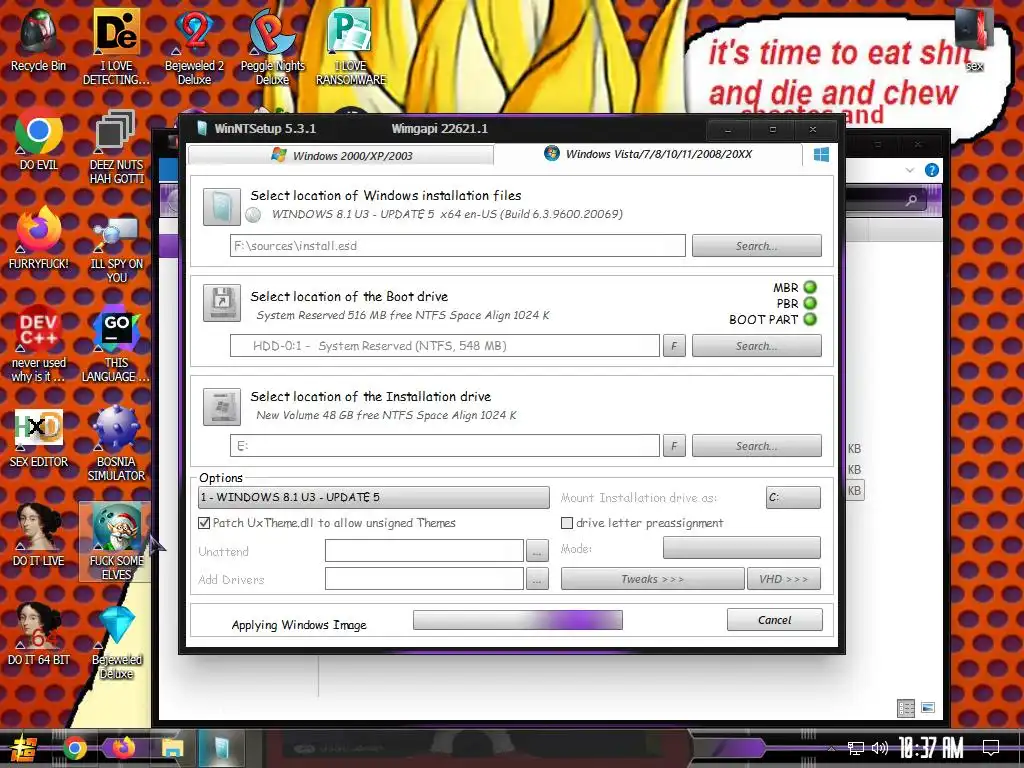The width and height of the screenshot is (1024, 768).
Task: Click the Windows installation files source icon
Action: [x=222, y=207]
